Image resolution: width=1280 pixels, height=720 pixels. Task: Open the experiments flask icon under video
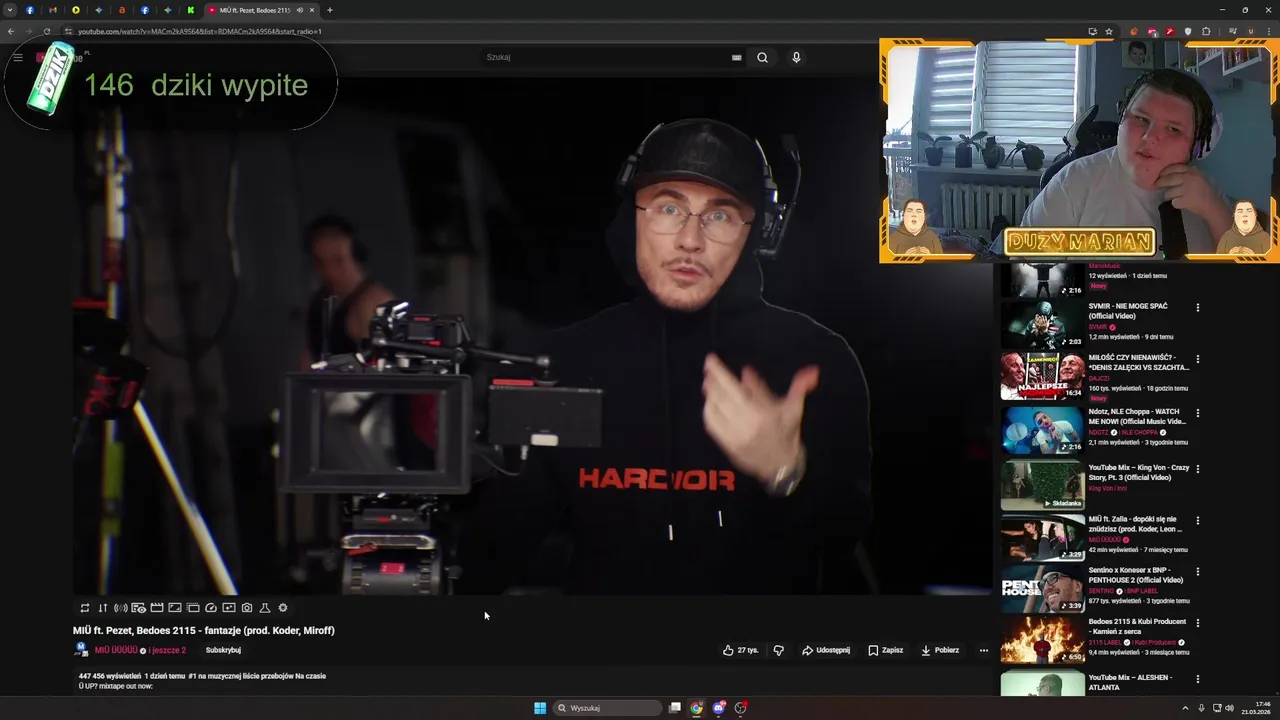265,608
